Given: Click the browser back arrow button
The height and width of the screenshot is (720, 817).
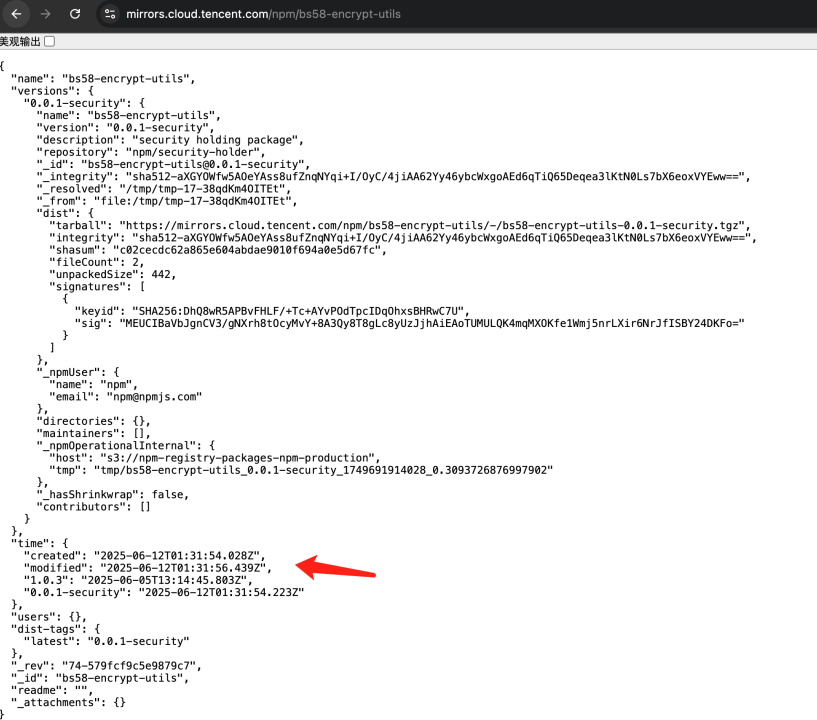Looking at the screenshot, I should click(16, 15).
